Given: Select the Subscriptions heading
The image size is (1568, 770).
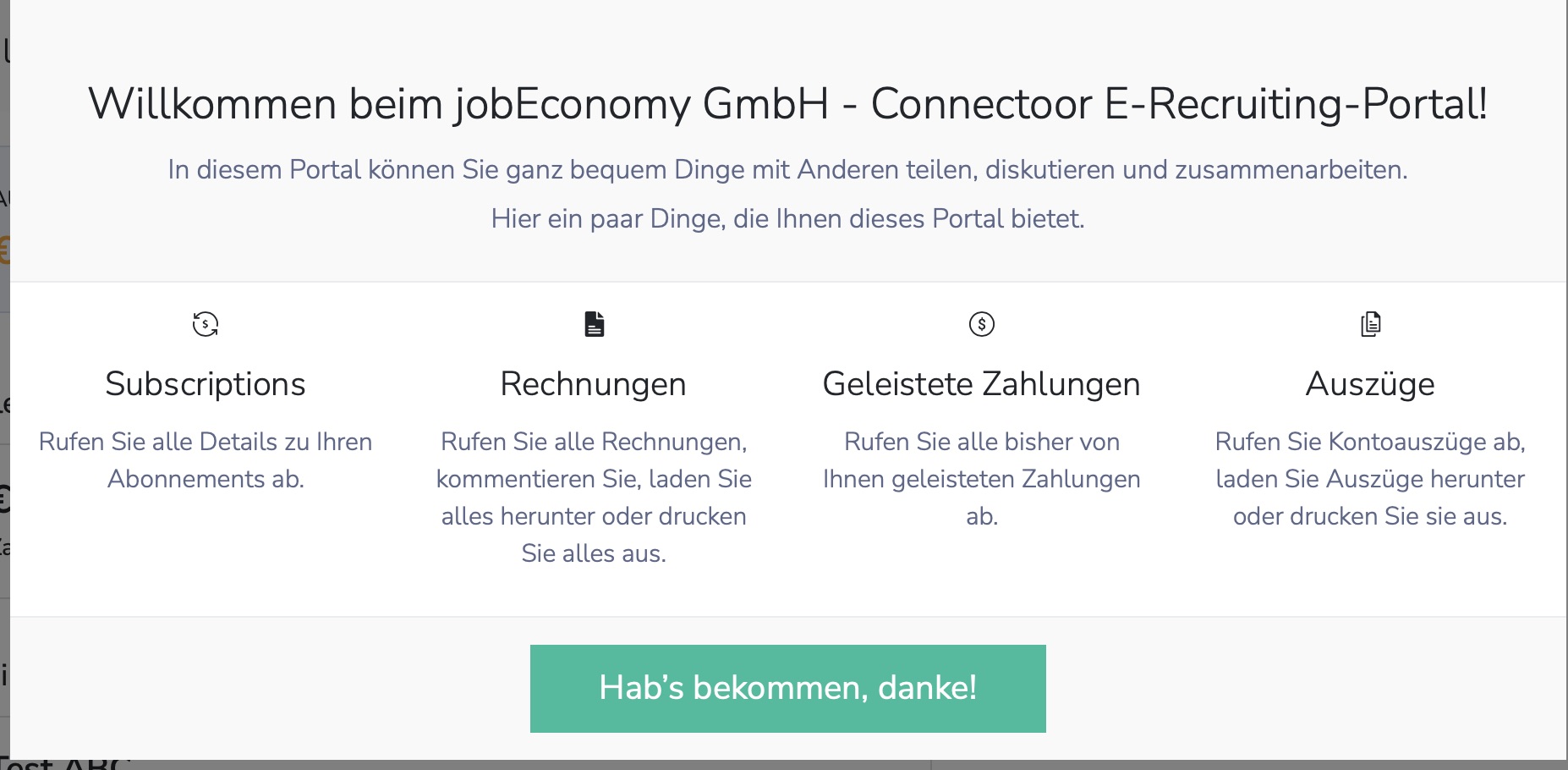Looking at the screenshot, I should [x=206, y=384].
